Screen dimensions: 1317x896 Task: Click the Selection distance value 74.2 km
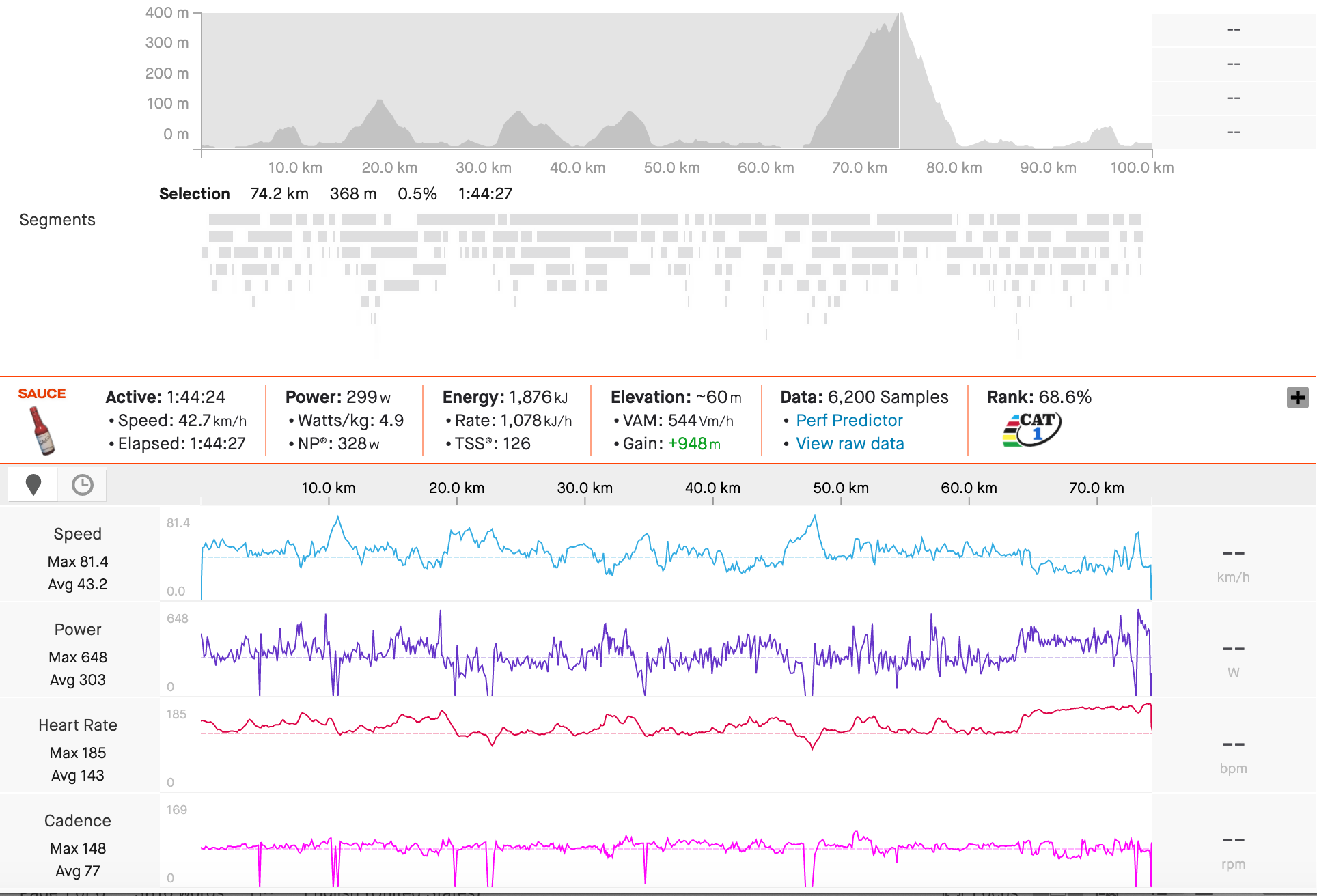279,193
